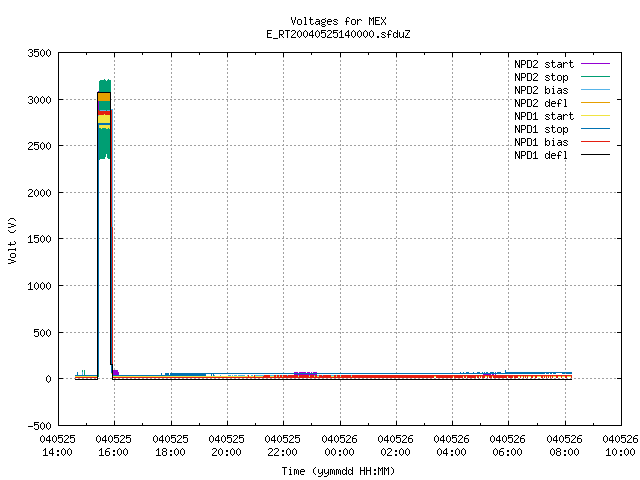Click the 2000 y-axis tick label

click(40, 193)
